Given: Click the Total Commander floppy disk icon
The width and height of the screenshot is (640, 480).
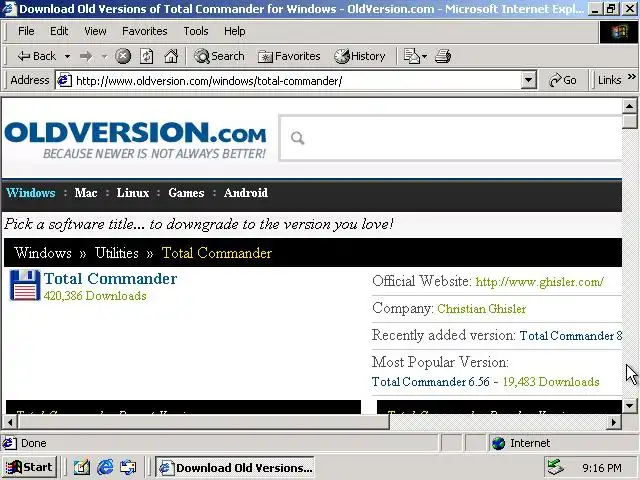Looking at the screenshot, I should click(25, 285).
